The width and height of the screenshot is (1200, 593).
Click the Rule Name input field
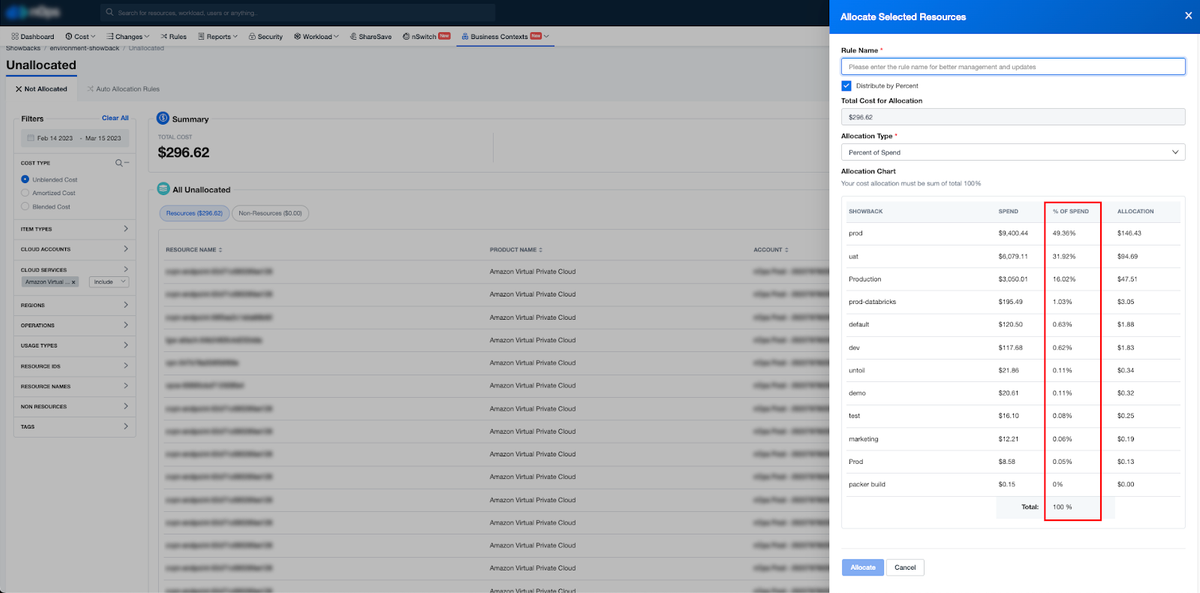point(1013,67)
